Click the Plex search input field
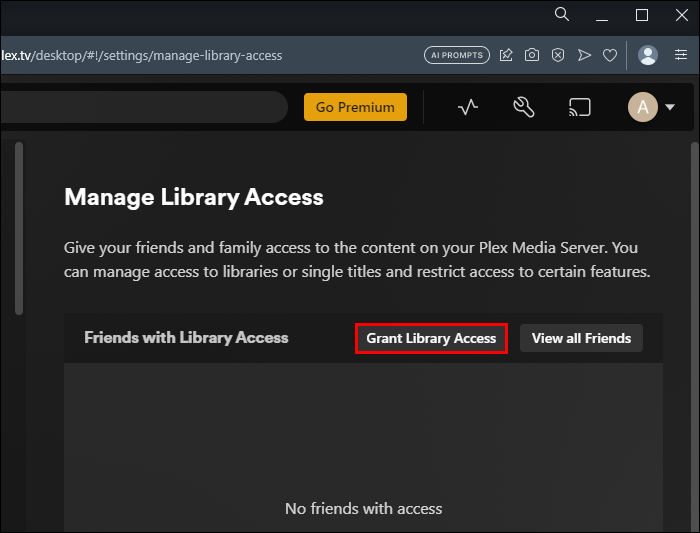The image size is (700, 533). (x=140, y=107)
